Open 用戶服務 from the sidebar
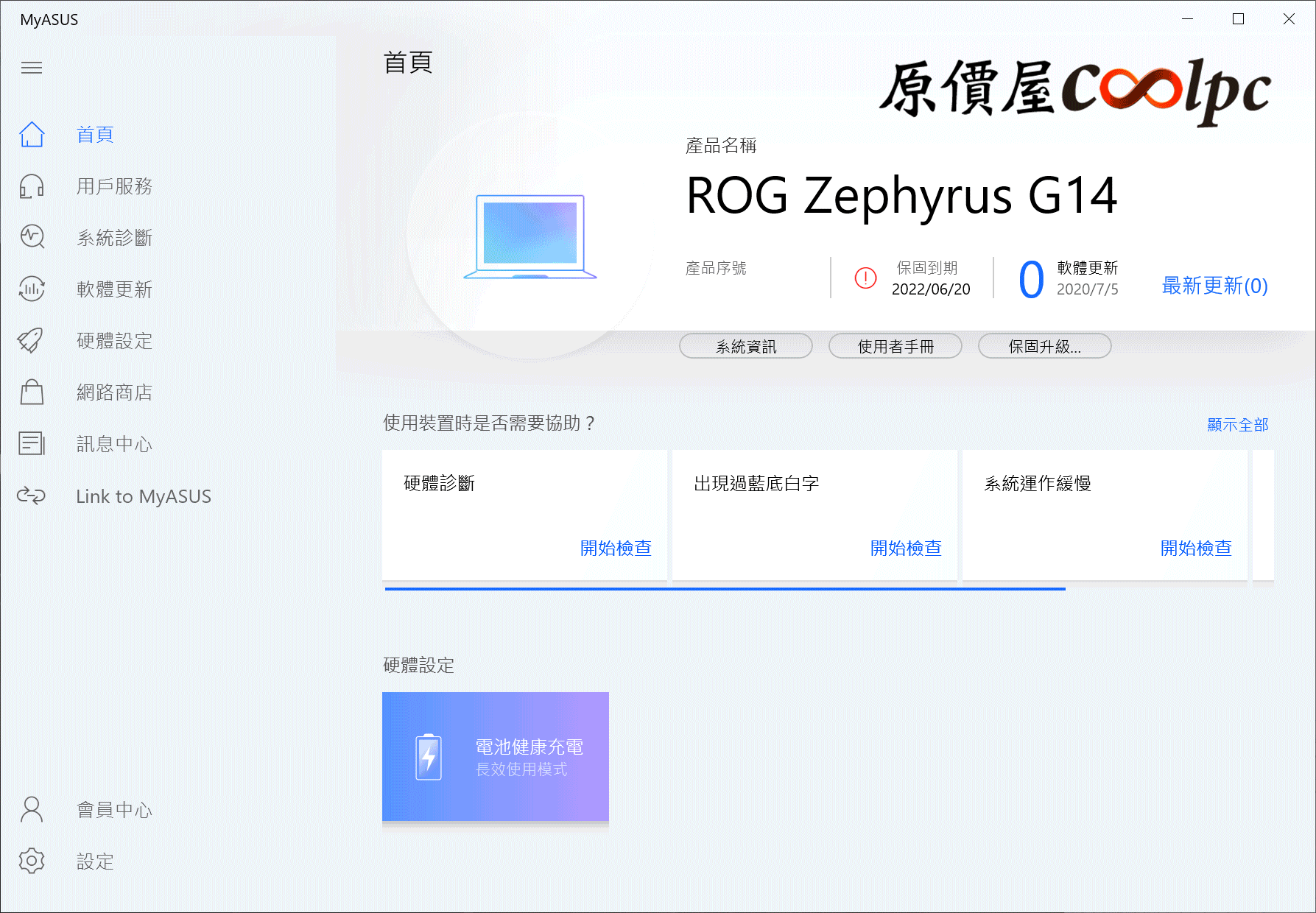Viewport: 1316px width, 913px height. click(x=115, y=186)
